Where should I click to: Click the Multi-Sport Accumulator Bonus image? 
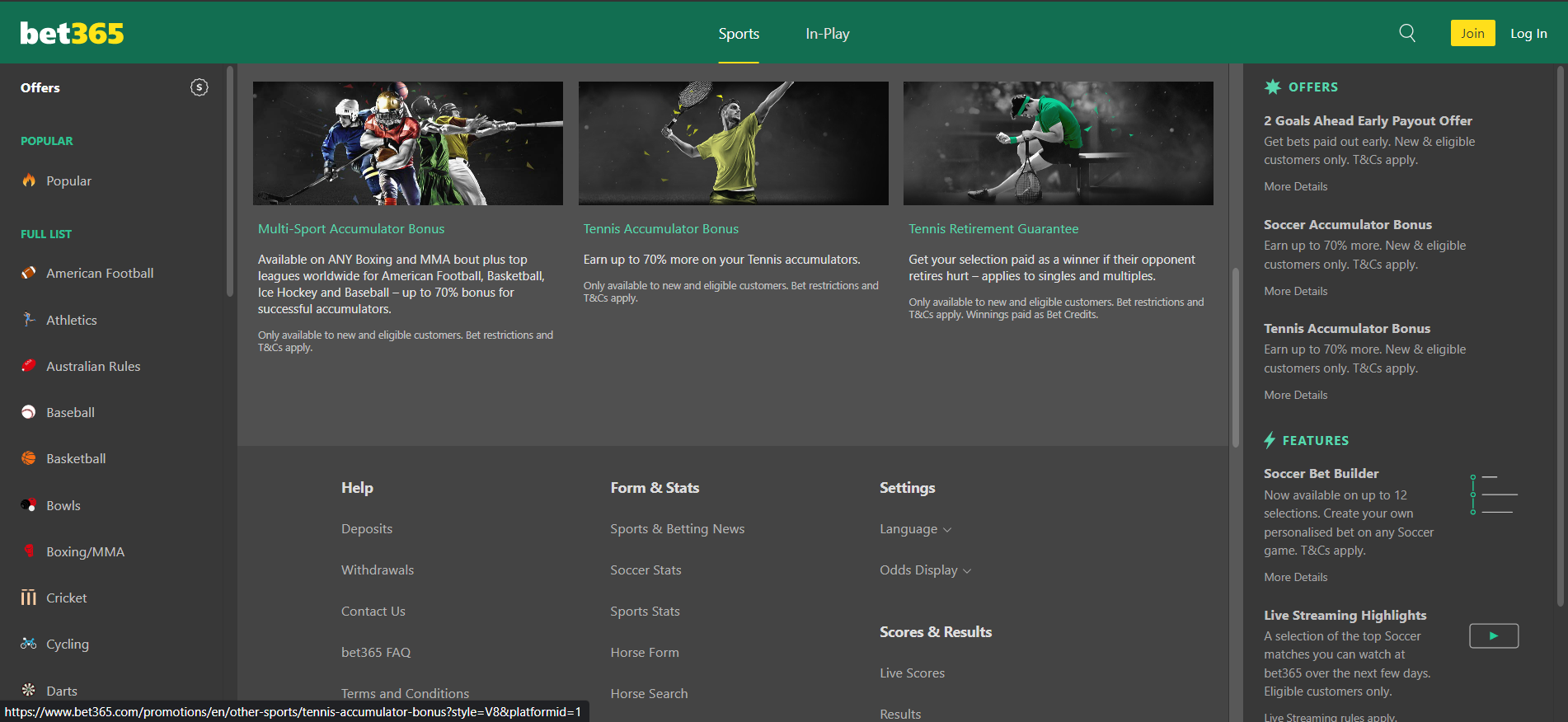tap(408, 143)
